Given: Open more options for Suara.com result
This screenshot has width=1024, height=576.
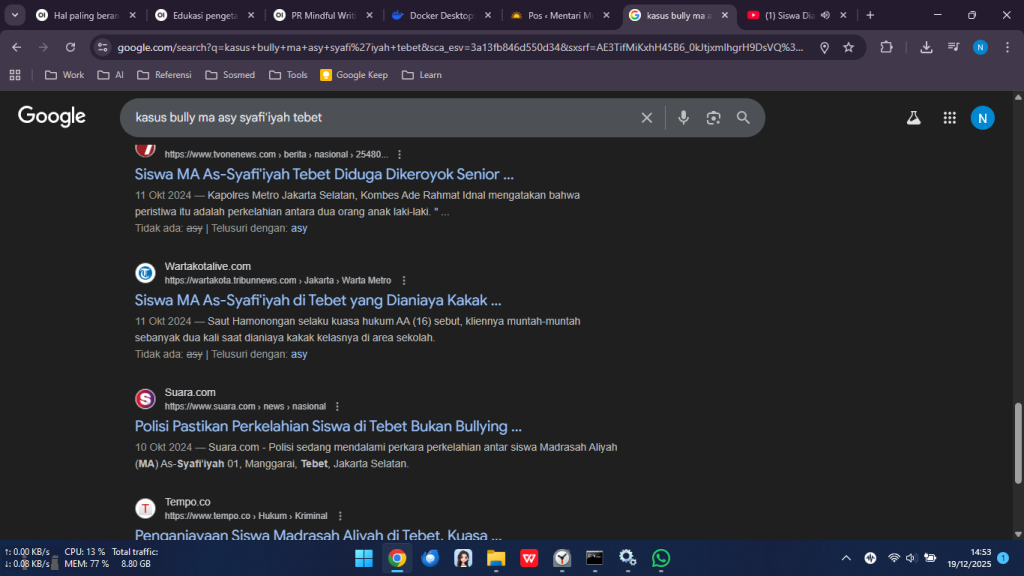Looking at the screenshot, I should click(338, 407).
